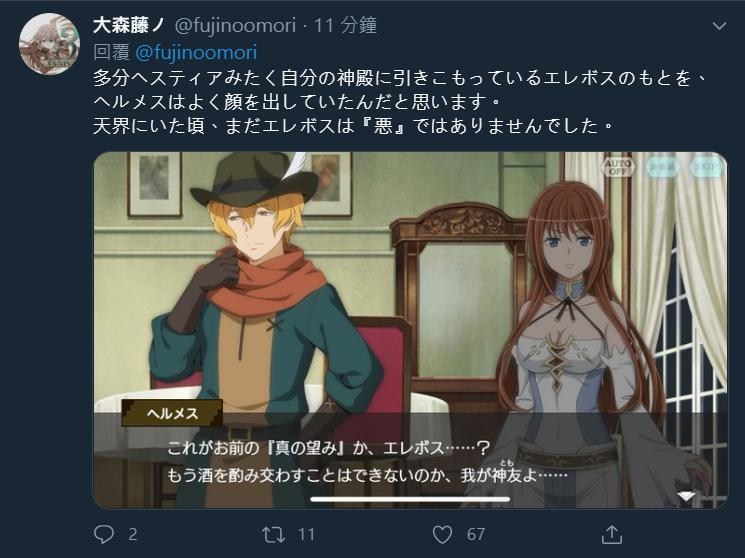Image resolution: width=745 pixels, height=558 pixels.
Task: Click the @fujinoomori handle beside the name
Action: click(x=235, y=25)
